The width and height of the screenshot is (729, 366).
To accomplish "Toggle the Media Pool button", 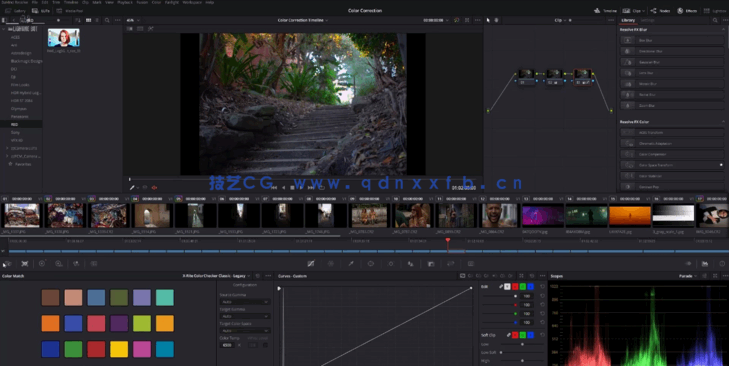I will click(x=70, y=11).
